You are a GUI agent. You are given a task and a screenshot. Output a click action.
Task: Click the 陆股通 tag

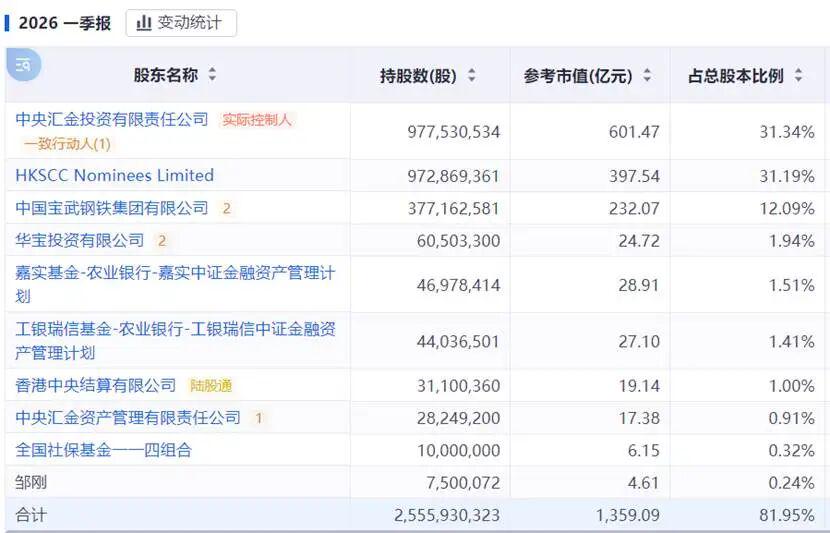click(x=211, y=386)
